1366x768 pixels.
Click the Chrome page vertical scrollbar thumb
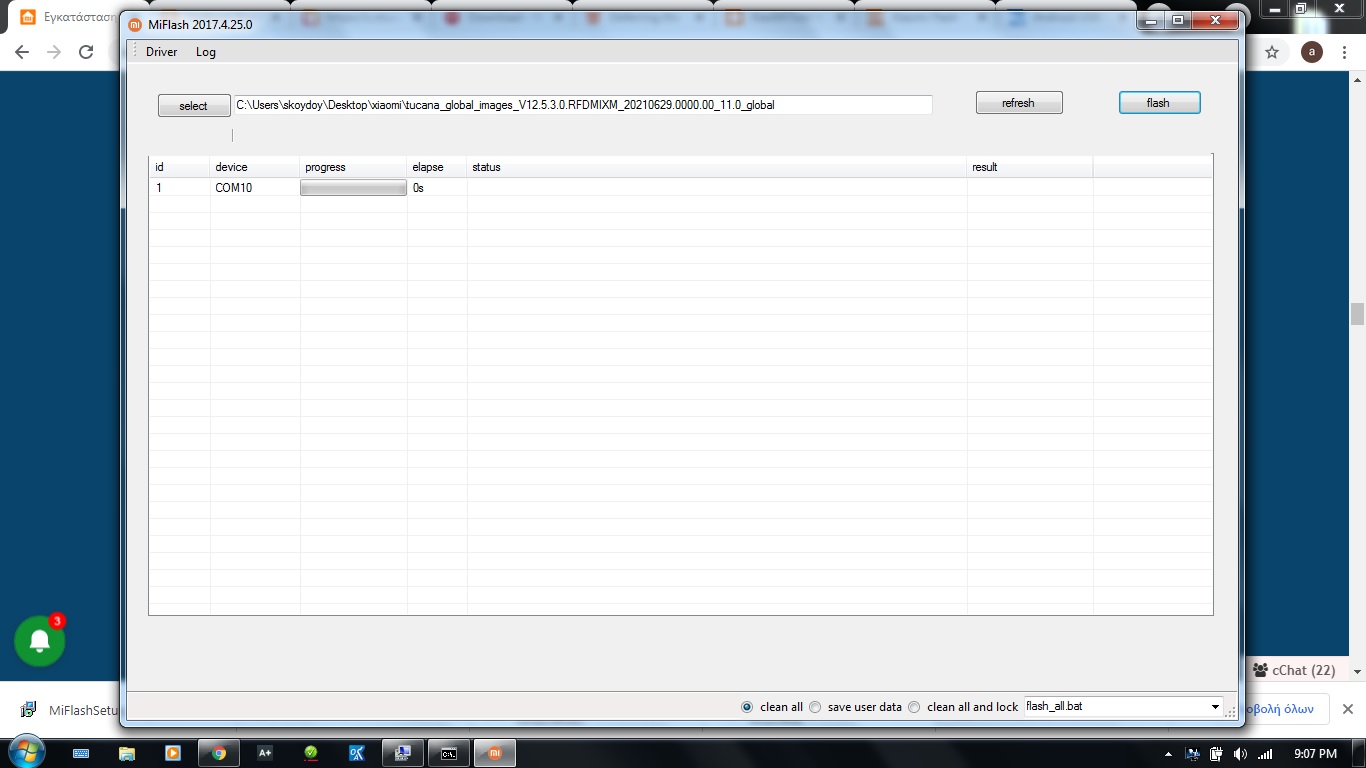(1357, 314)
